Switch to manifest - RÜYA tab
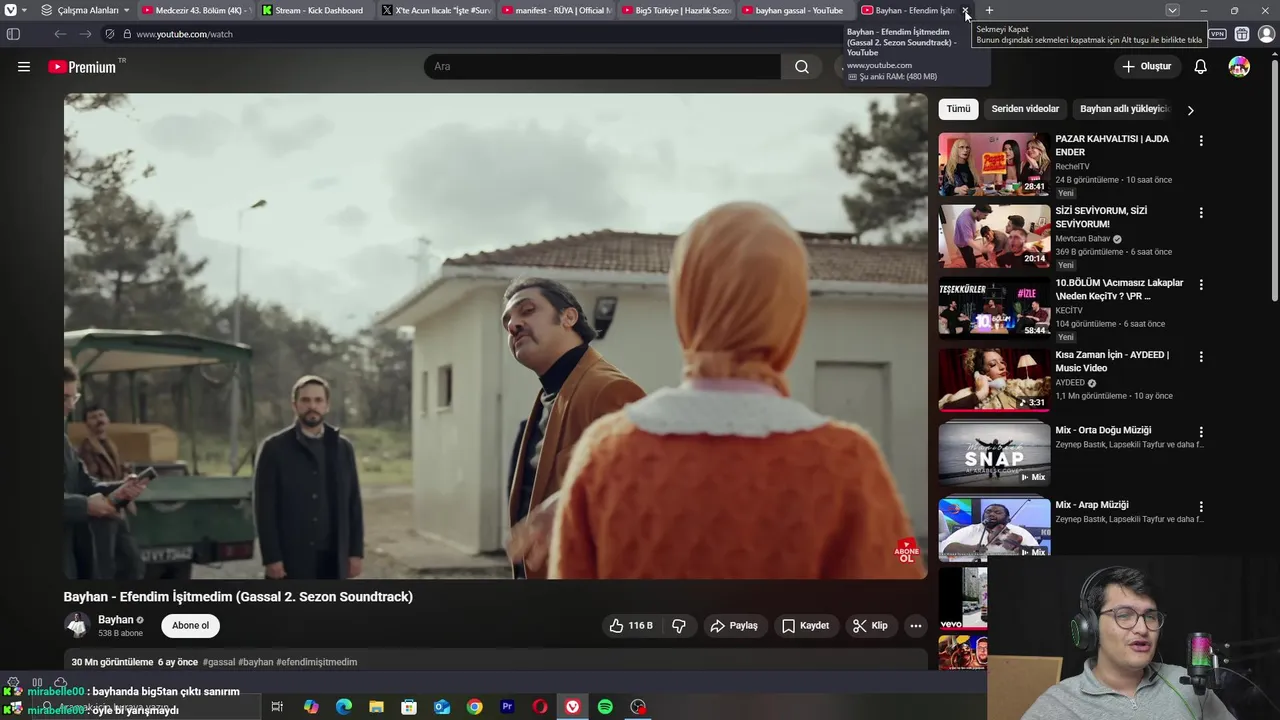1280x720 pixels. coord(554,10)
